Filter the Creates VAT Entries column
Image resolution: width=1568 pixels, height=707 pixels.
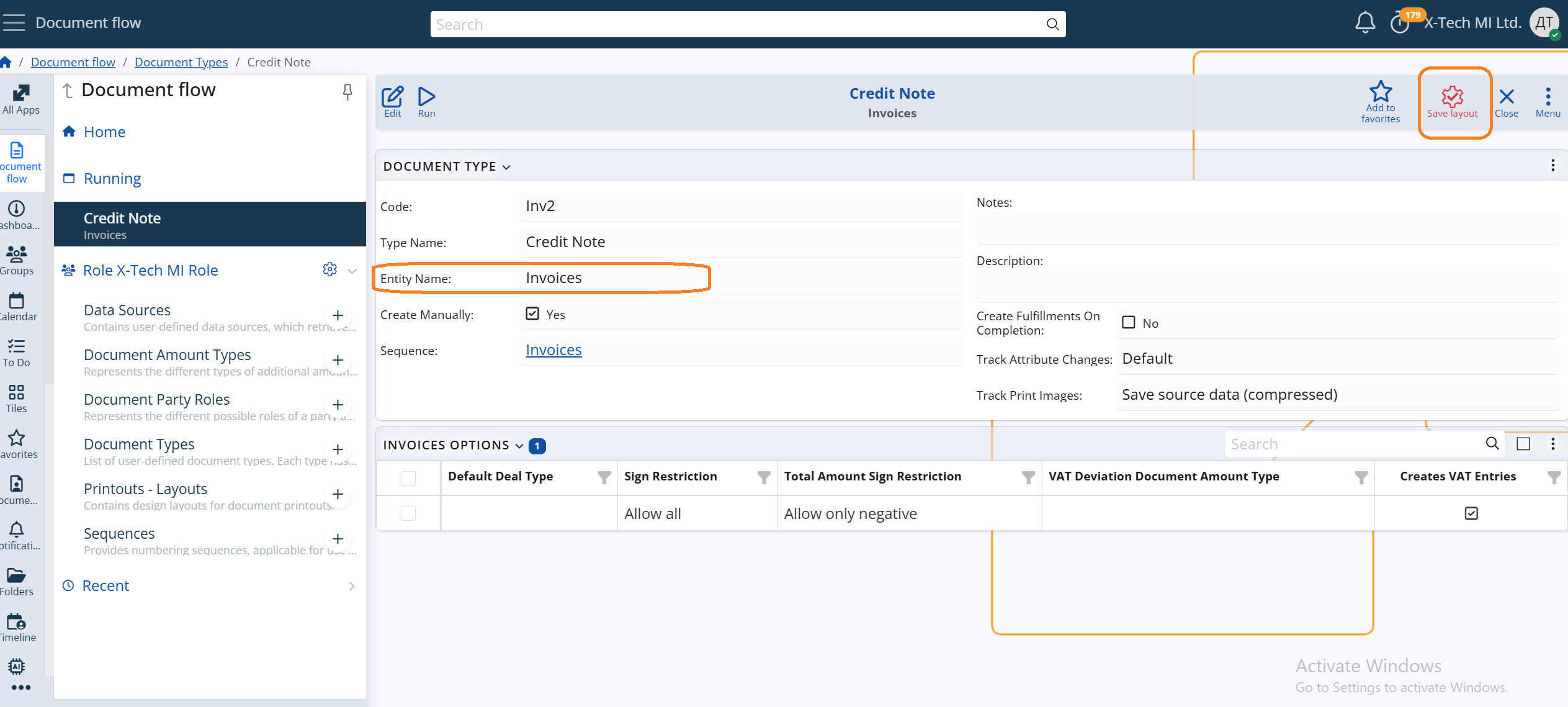click(1554, 477)
